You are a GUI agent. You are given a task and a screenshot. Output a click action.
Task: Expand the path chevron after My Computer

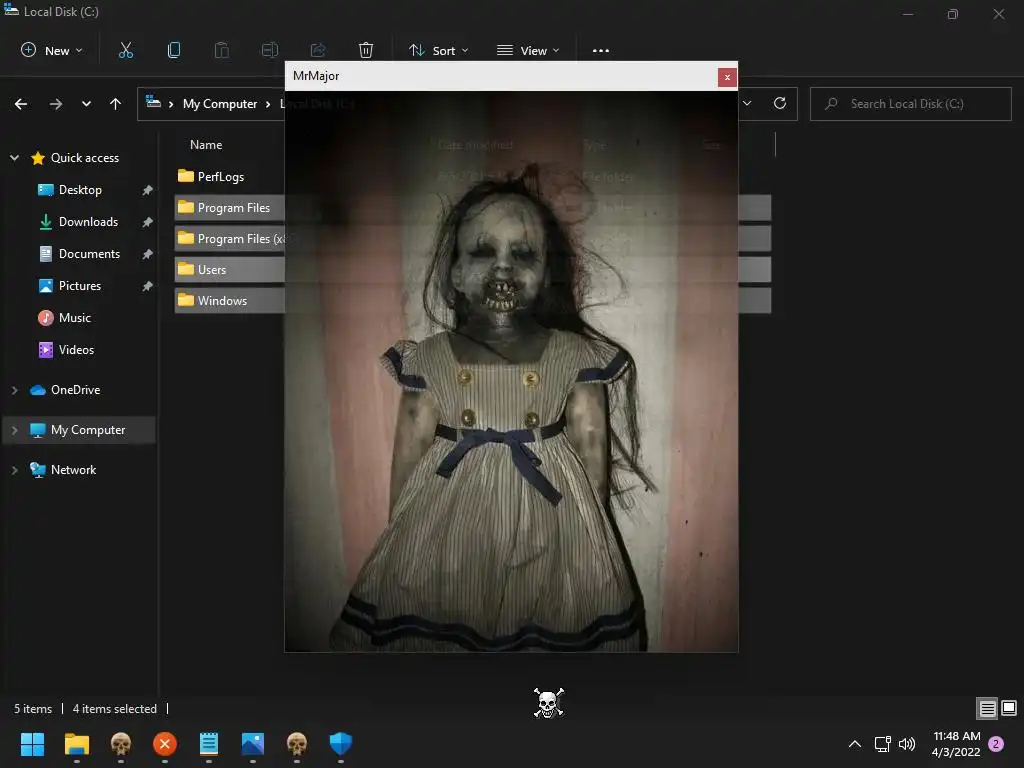click(268, 104)
